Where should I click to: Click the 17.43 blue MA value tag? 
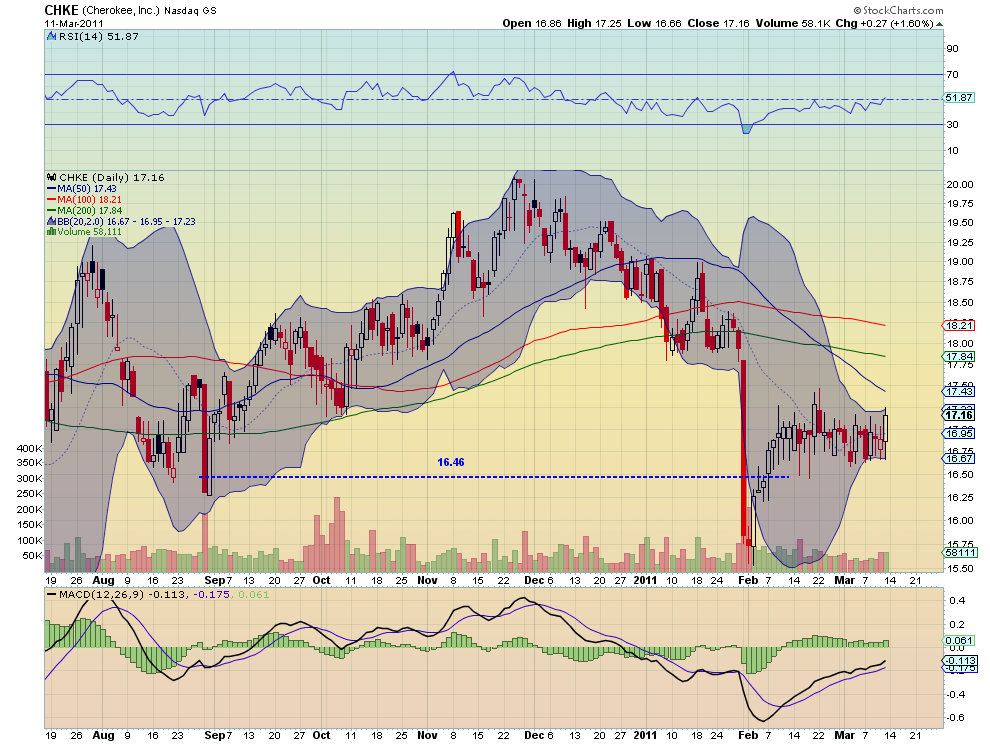958,392
